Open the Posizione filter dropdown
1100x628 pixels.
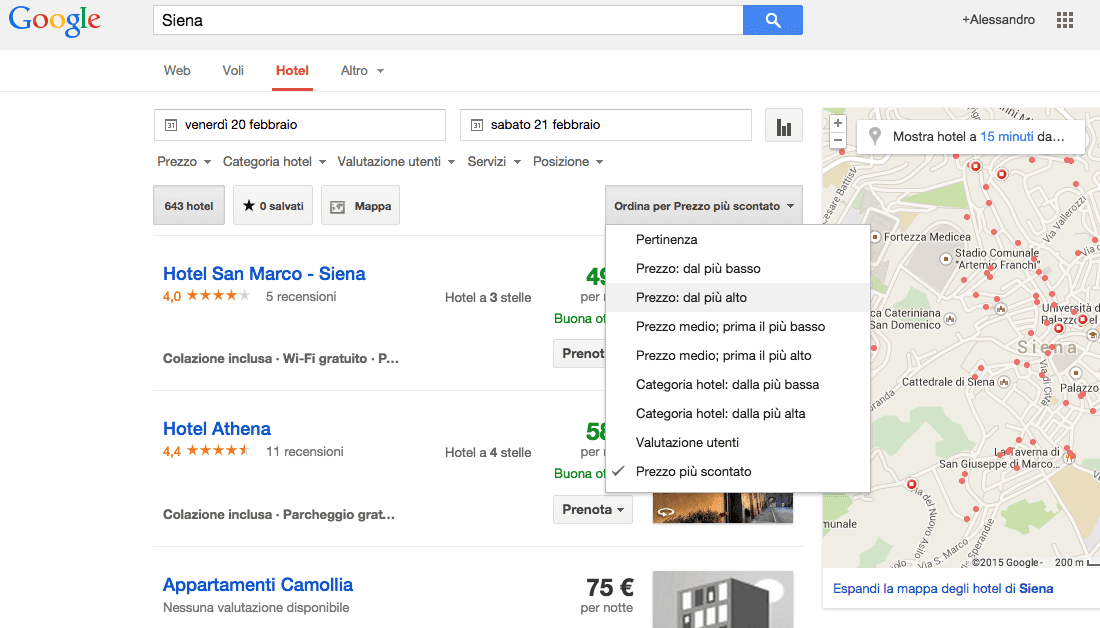click(x=568, y=161)
